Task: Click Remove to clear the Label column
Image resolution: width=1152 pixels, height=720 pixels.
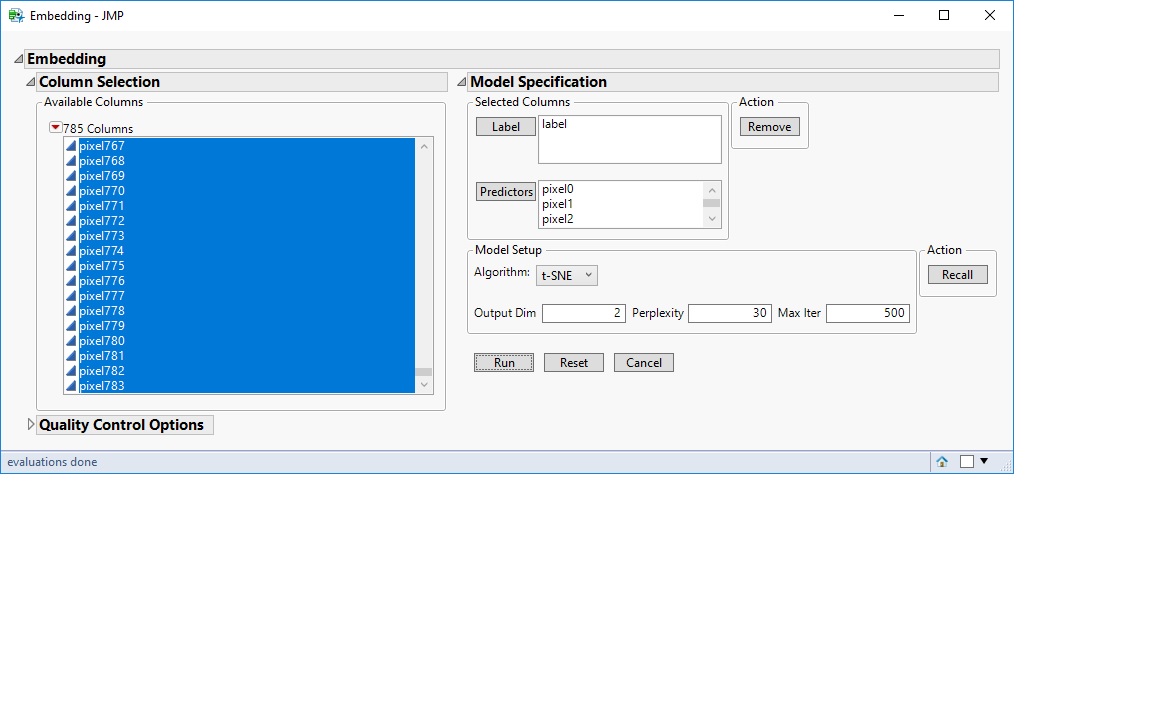Action: 769,126
